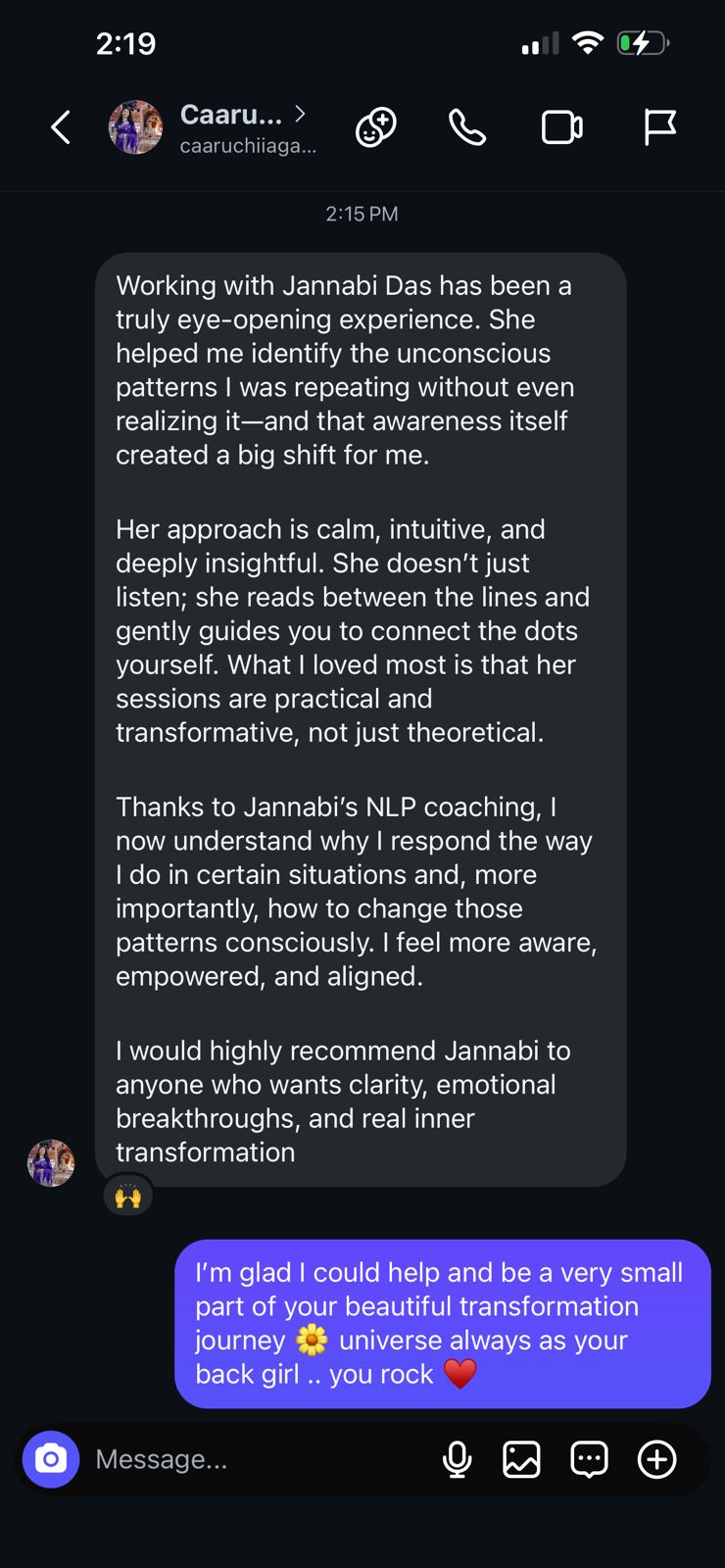Tap the plus icon for more options

tap(656, 1459)
